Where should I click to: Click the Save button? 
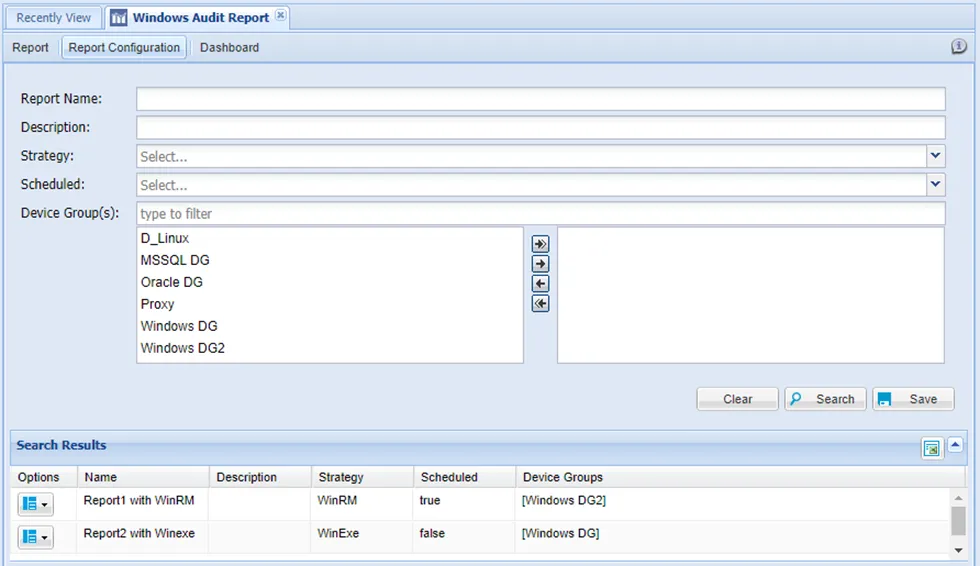[x=913, y=399]
